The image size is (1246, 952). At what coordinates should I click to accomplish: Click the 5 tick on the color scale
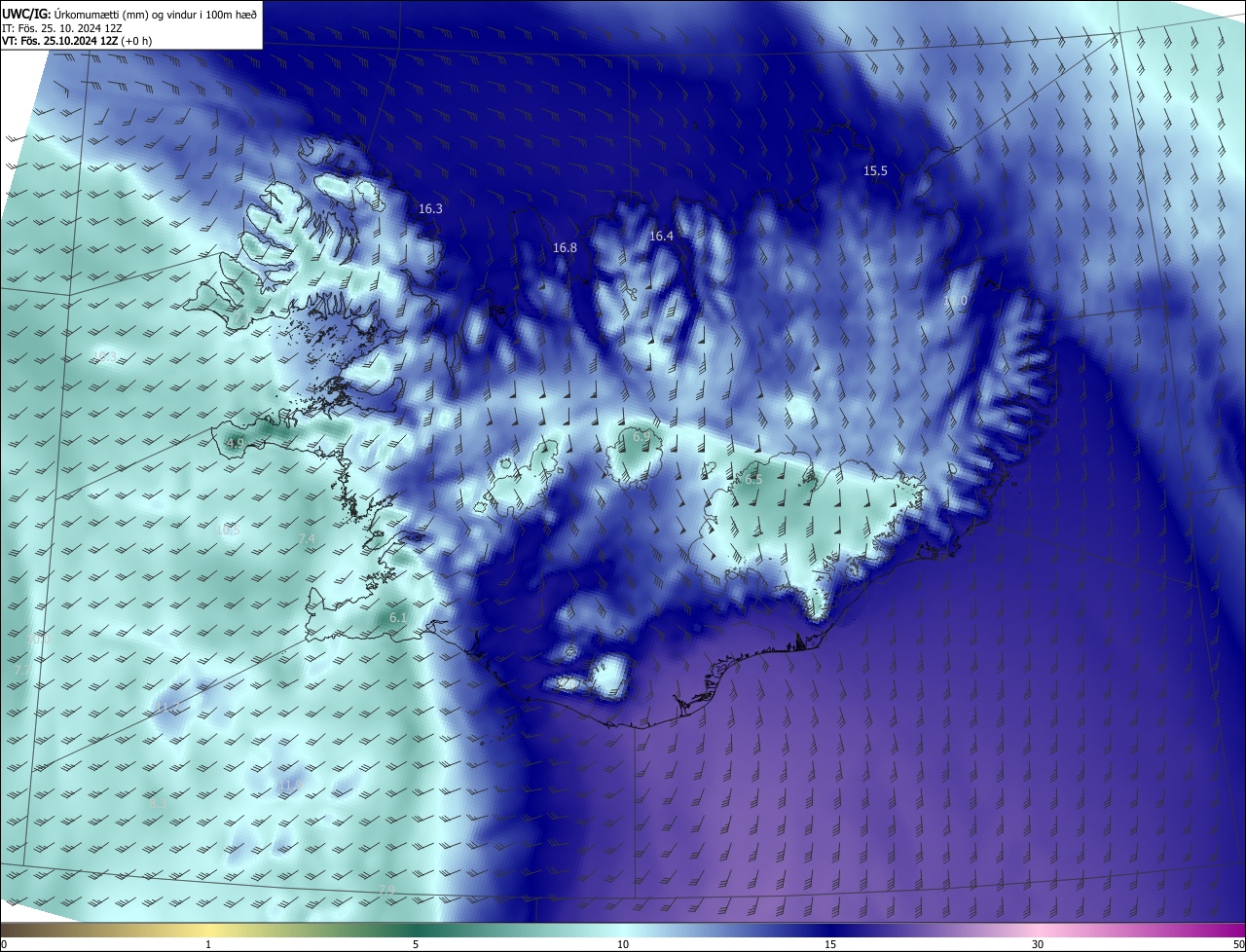pyautogui.click(x=416, y=944)
